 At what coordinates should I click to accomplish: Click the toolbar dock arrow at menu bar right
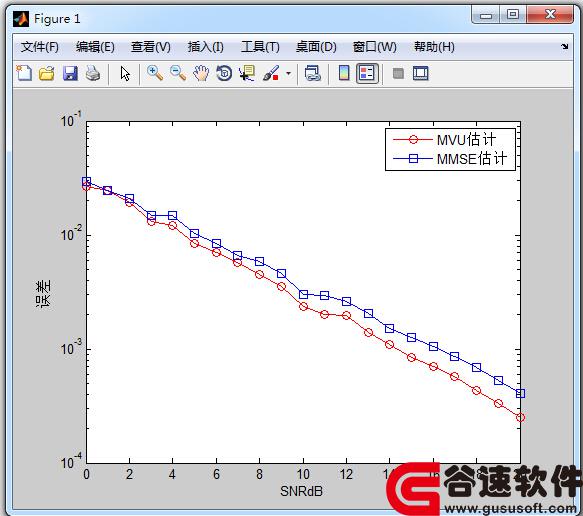pyautogui.click(x=565, y=46)
